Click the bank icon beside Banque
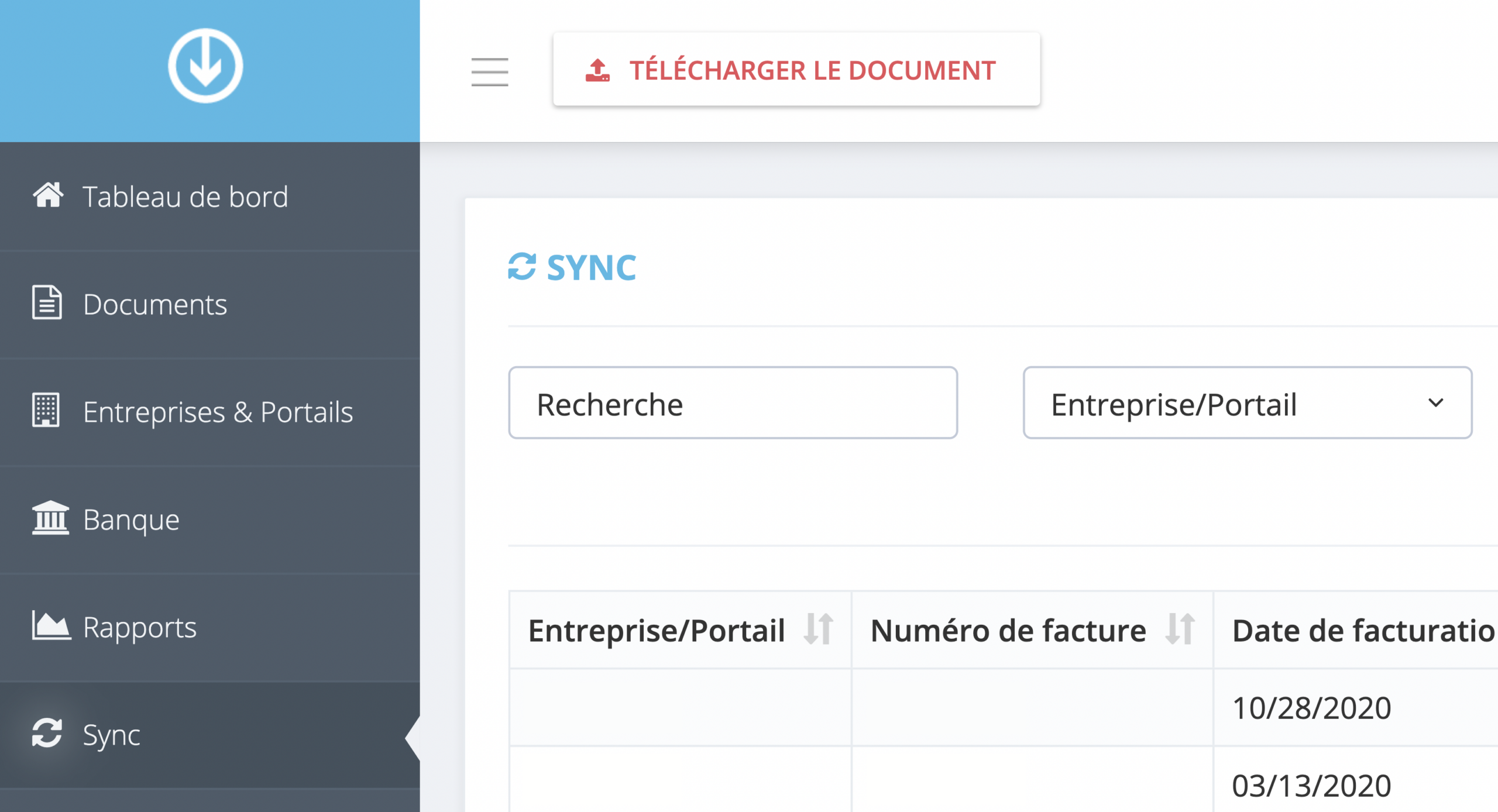Viewport: 1498px width, 812px height. coord(50,518)
